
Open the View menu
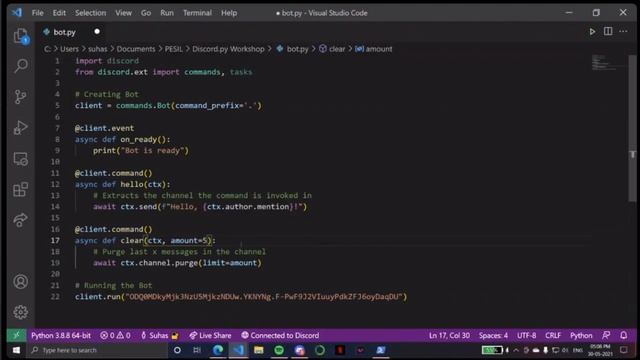(x=123, y=13)
